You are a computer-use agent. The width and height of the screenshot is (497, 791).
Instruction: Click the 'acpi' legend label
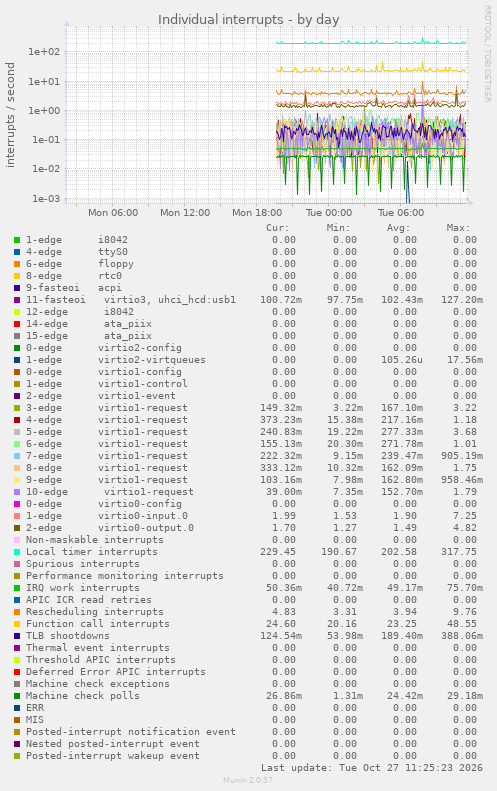pos(110,288)
